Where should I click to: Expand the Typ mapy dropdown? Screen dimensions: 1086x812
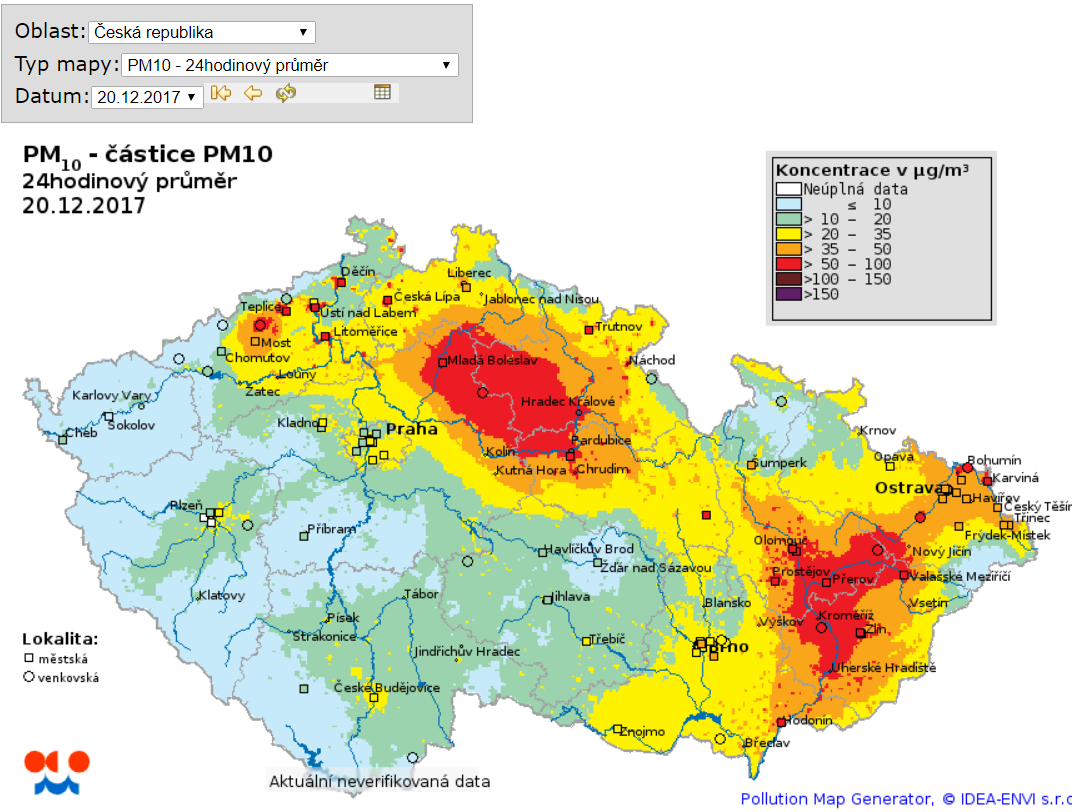[289, 66]
